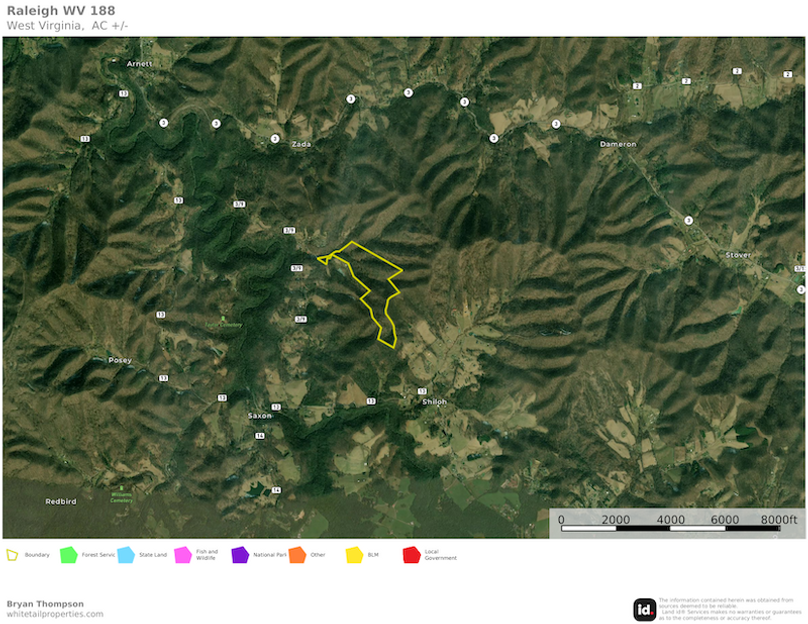The width and height of the screenshot is (808, 624).
Task: Open the whitetailproperties.com link
Action: point(54,613)
